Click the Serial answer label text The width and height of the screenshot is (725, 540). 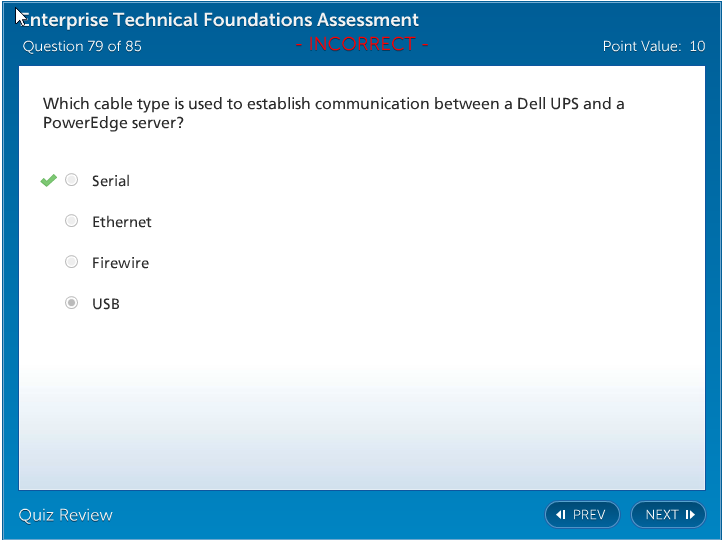[x=111, y=181]
